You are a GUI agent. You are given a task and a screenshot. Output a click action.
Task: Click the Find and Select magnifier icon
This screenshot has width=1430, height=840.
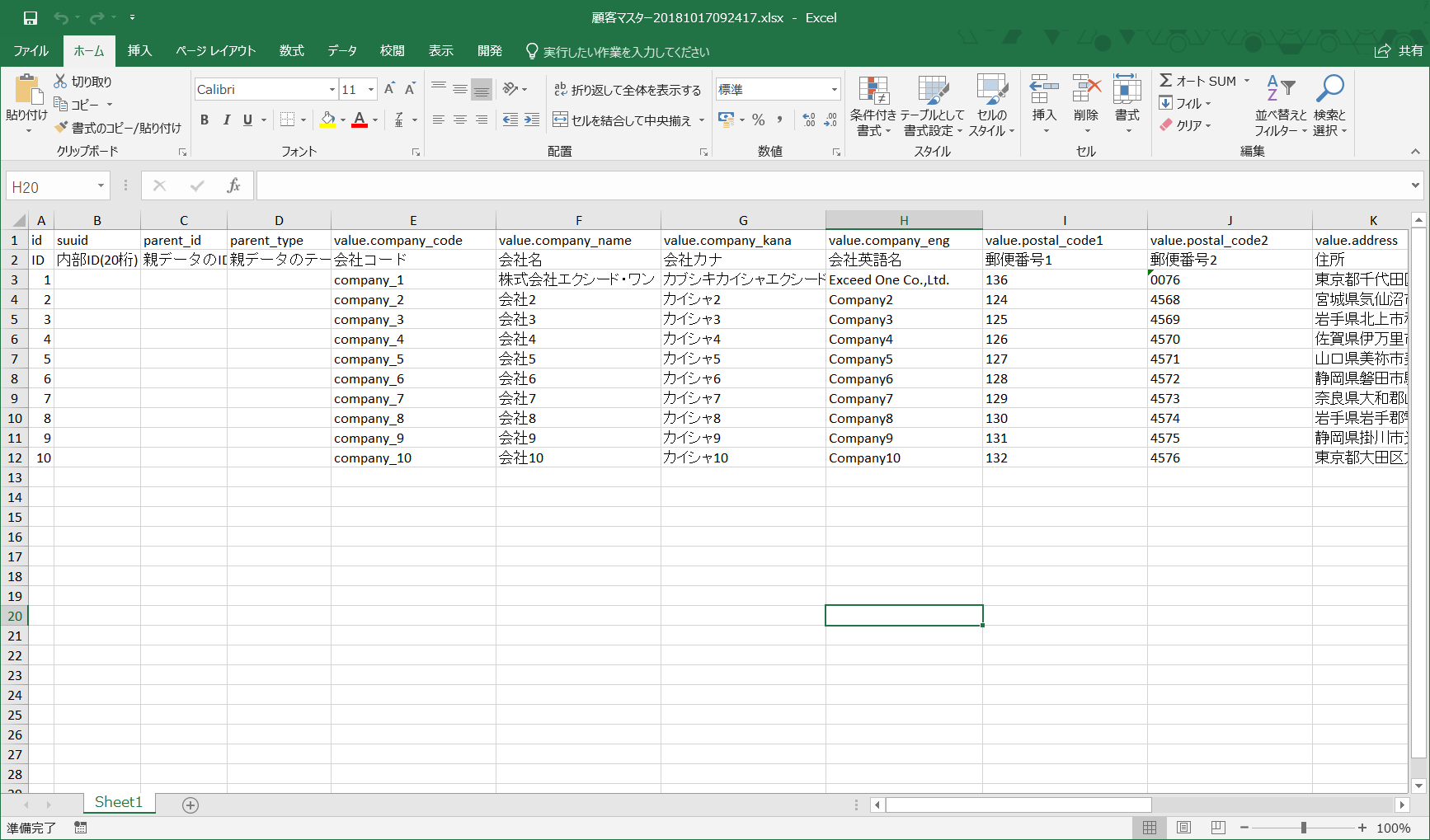pos(1329,89)
